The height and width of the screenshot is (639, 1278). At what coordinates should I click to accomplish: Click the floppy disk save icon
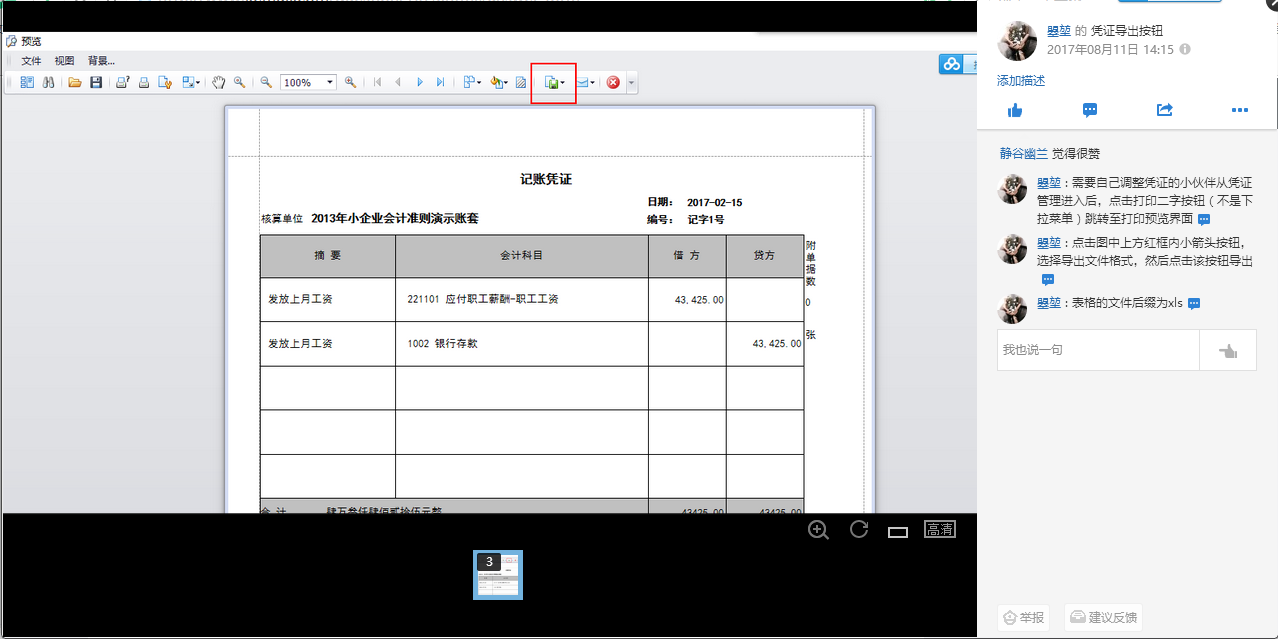coord(96,82)
